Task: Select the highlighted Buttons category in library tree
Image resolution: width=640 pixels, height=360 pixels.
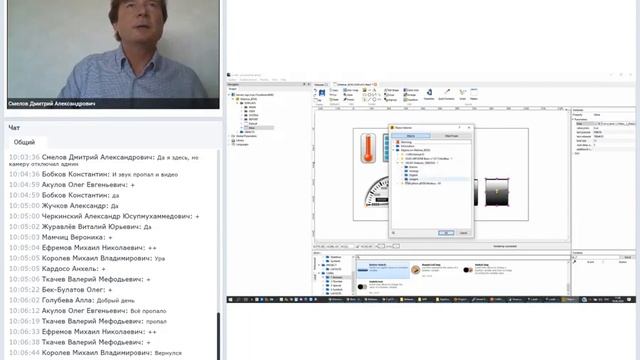Action: (337, 278)
